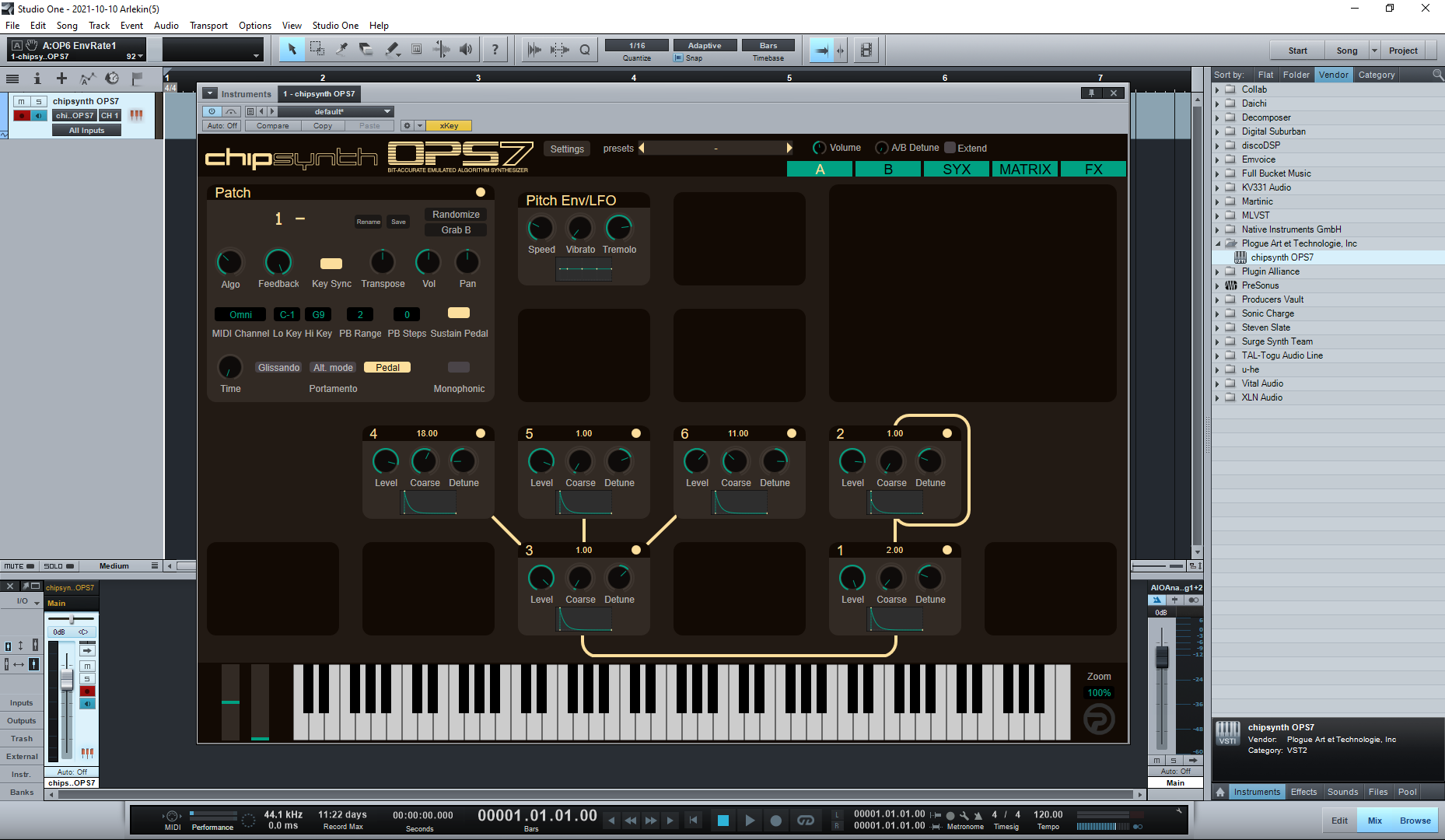Open plugin settings gear icon

(x=406, y=125)
